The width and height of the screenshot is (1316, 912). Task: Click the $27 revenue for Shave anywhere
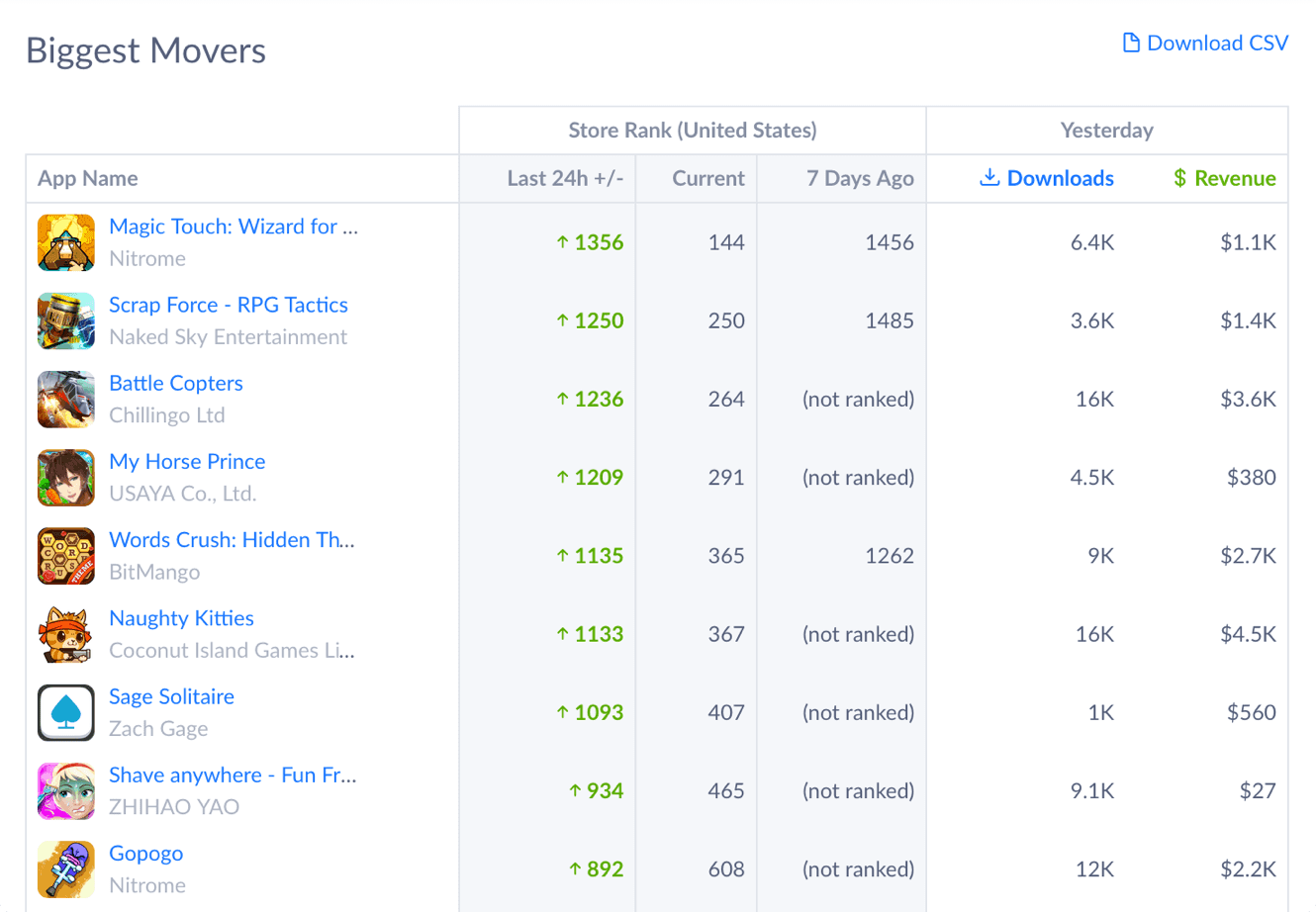[1258, 790]
